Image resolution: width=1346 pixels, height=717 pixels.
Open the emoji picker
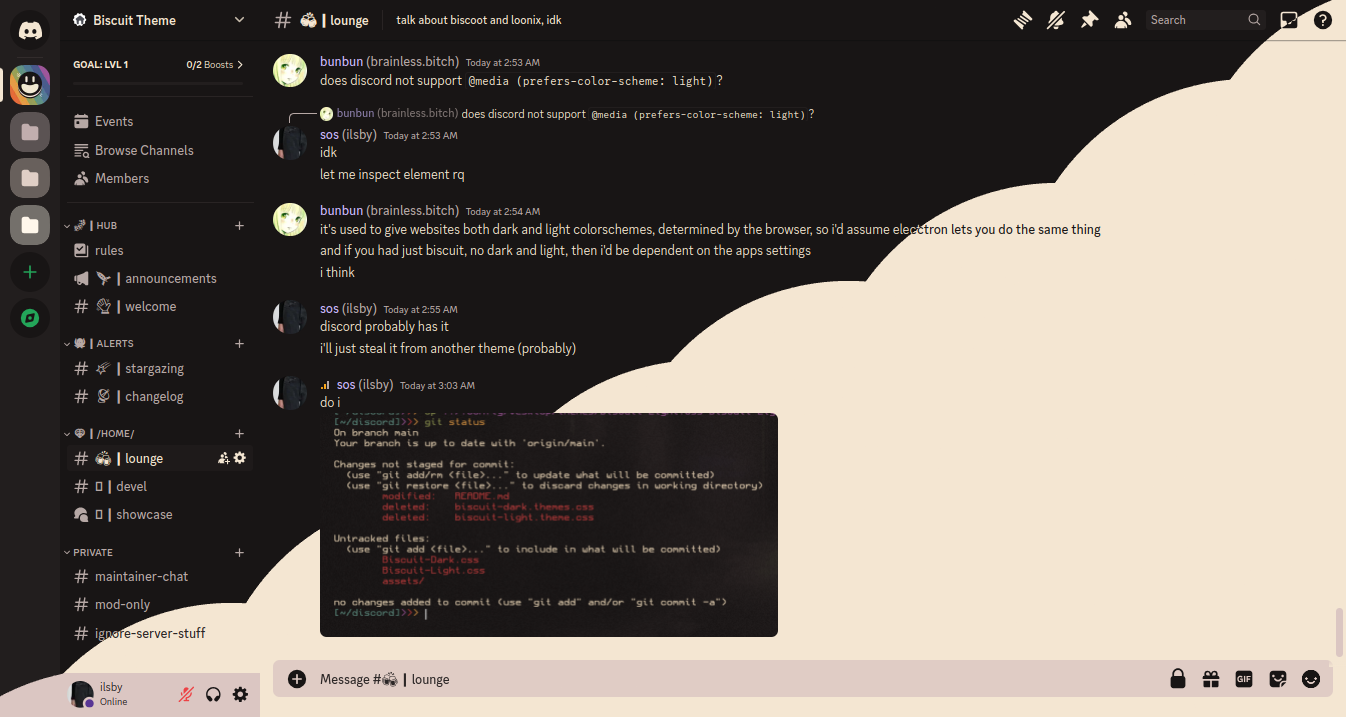pyautogui.click(x=1311, y=679)
